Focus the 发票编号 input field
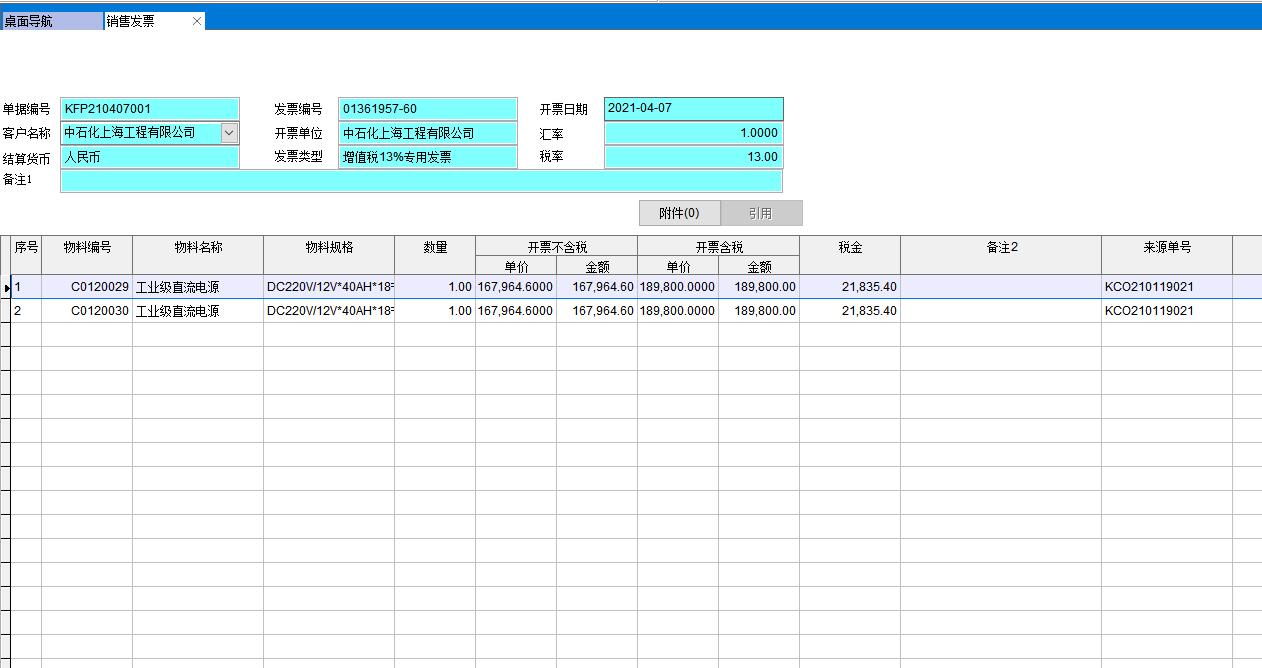This screenshot has width=1262, height=668. pos(427,109)
